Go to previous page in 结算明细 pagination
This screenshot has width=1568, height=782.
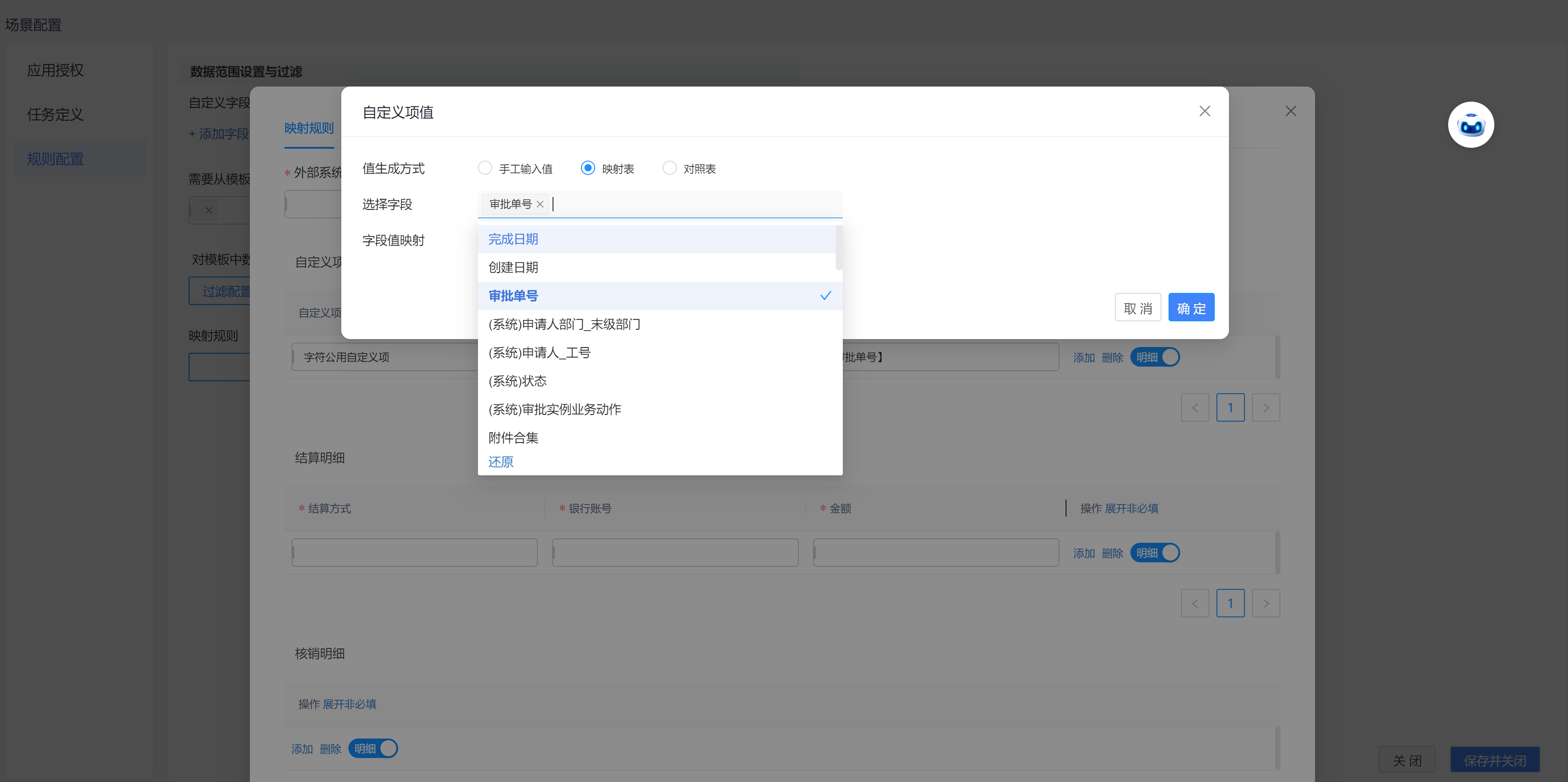1194,603
